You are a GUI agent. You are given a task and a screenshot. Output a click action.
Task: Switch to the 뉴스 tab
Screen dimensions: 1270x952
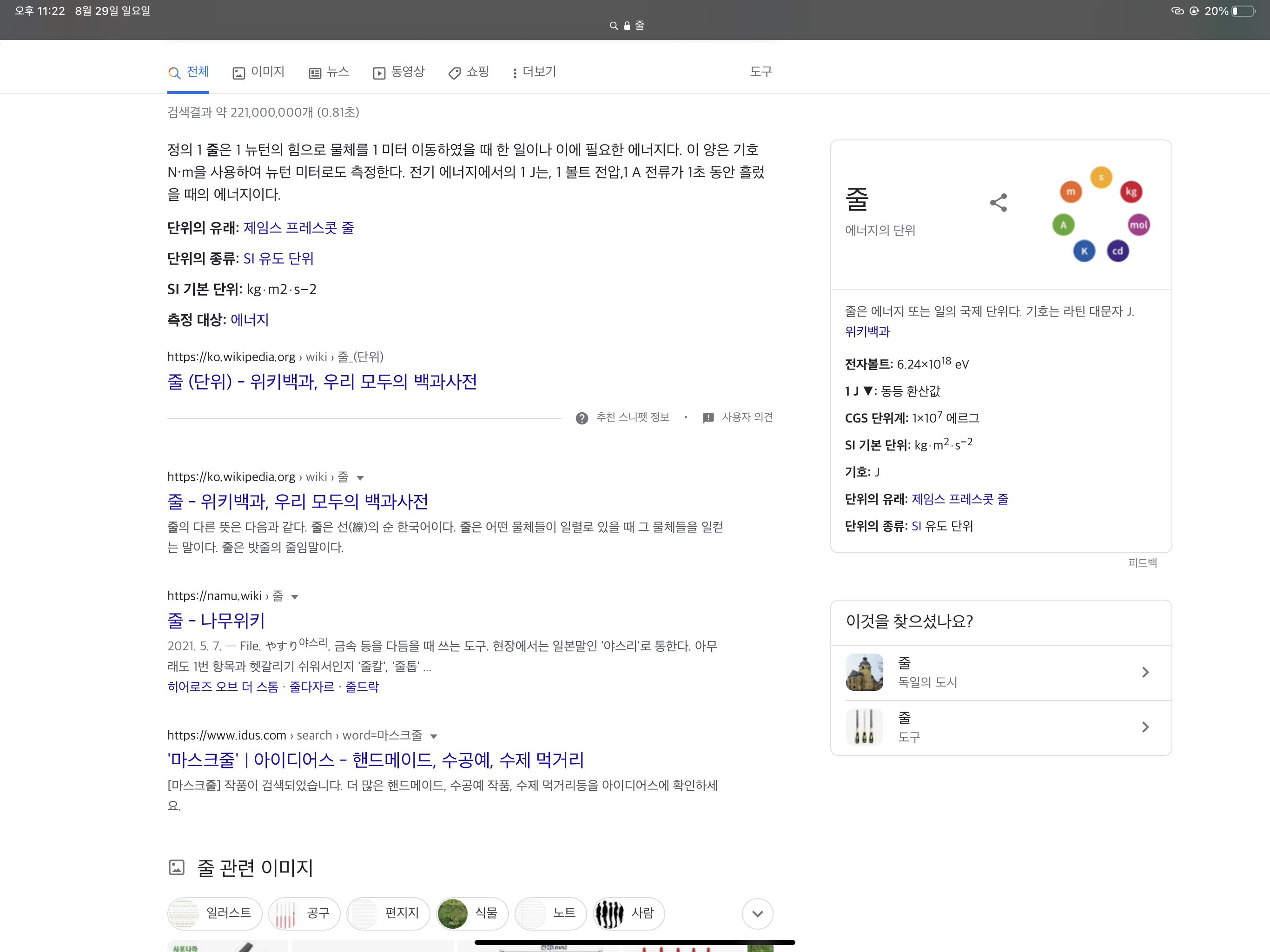pos(329,72)
